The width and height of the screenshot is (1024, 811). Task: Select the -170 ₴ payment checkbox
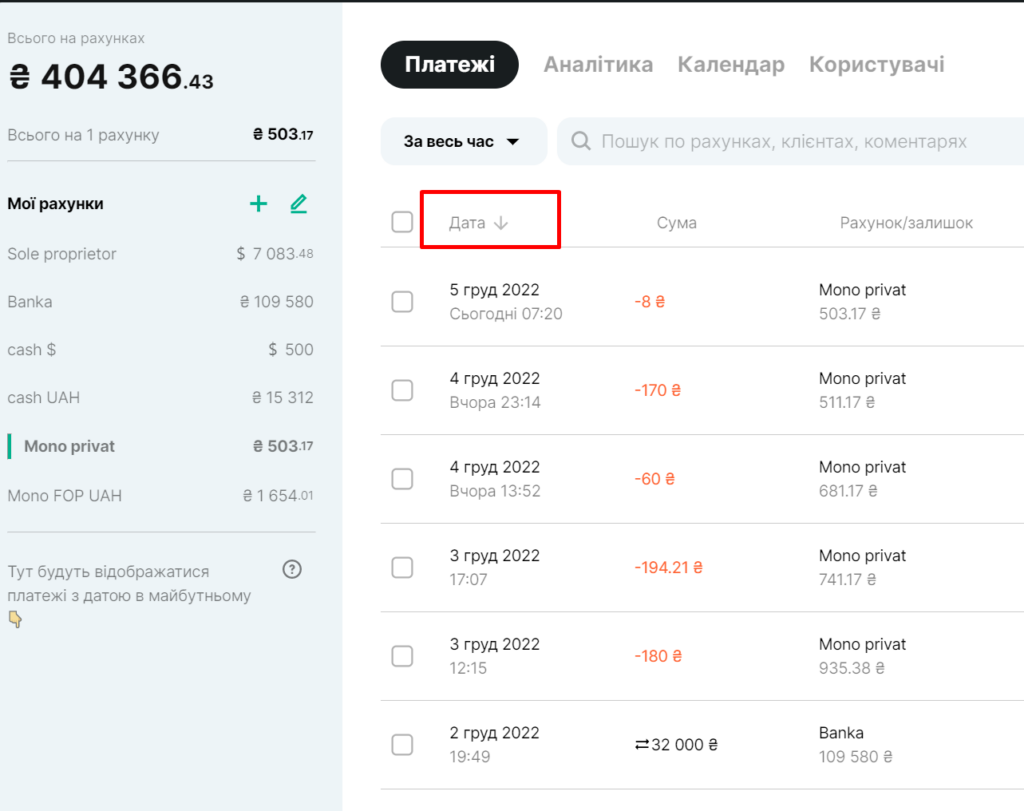tap(402, 390)
